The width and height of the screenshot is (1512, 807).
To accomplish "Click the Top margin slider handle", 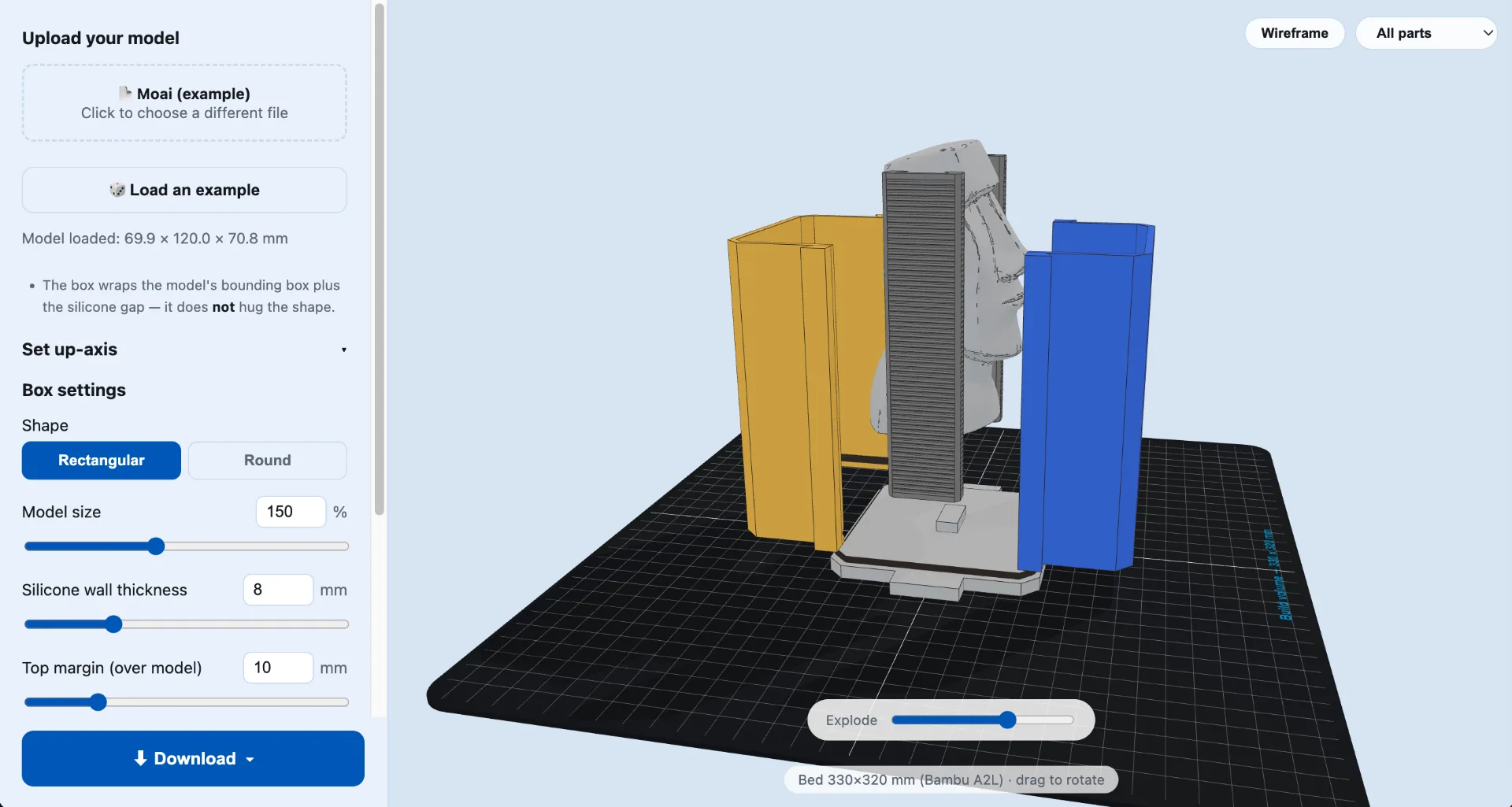I will pyautogui.click(x=98, y=702).
